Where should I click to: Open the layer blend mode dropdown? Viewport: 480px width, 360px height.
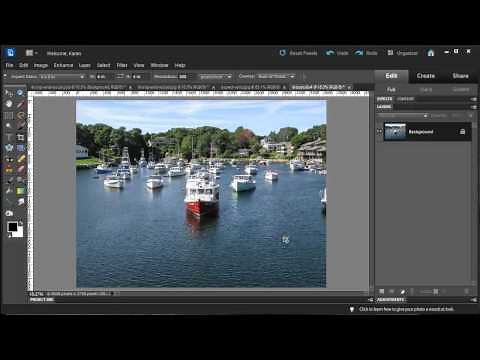coord(403,116)
